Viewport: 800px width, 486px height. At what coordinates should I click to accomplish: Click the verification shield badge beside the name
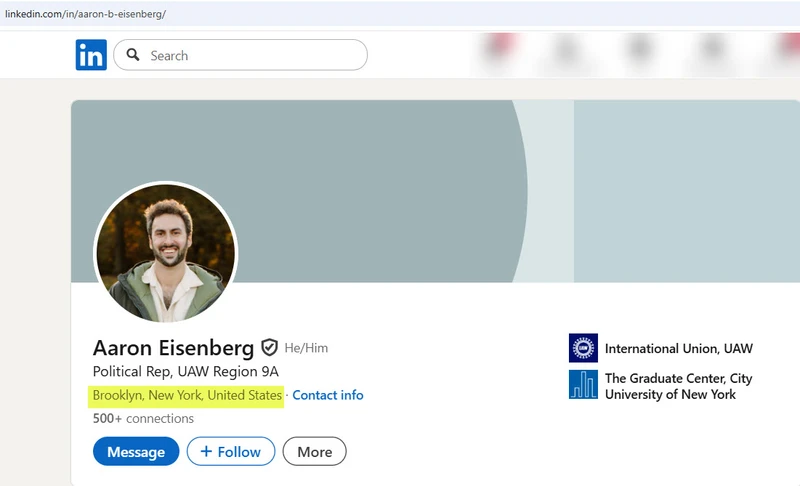pyautogui.click(x=269, y=348)
